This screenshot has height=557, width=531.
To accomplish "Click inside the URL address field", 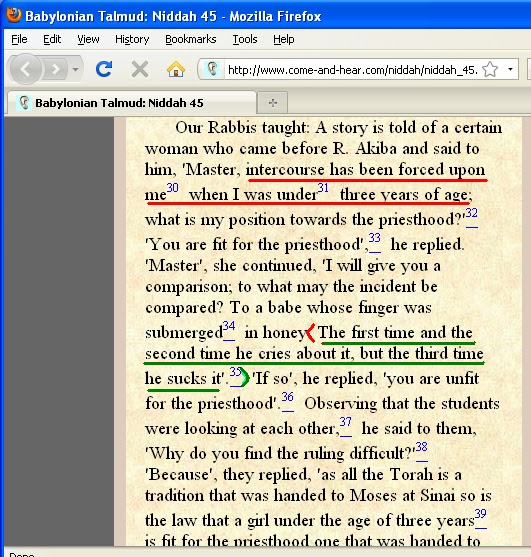I will click(x=353, y=69).
